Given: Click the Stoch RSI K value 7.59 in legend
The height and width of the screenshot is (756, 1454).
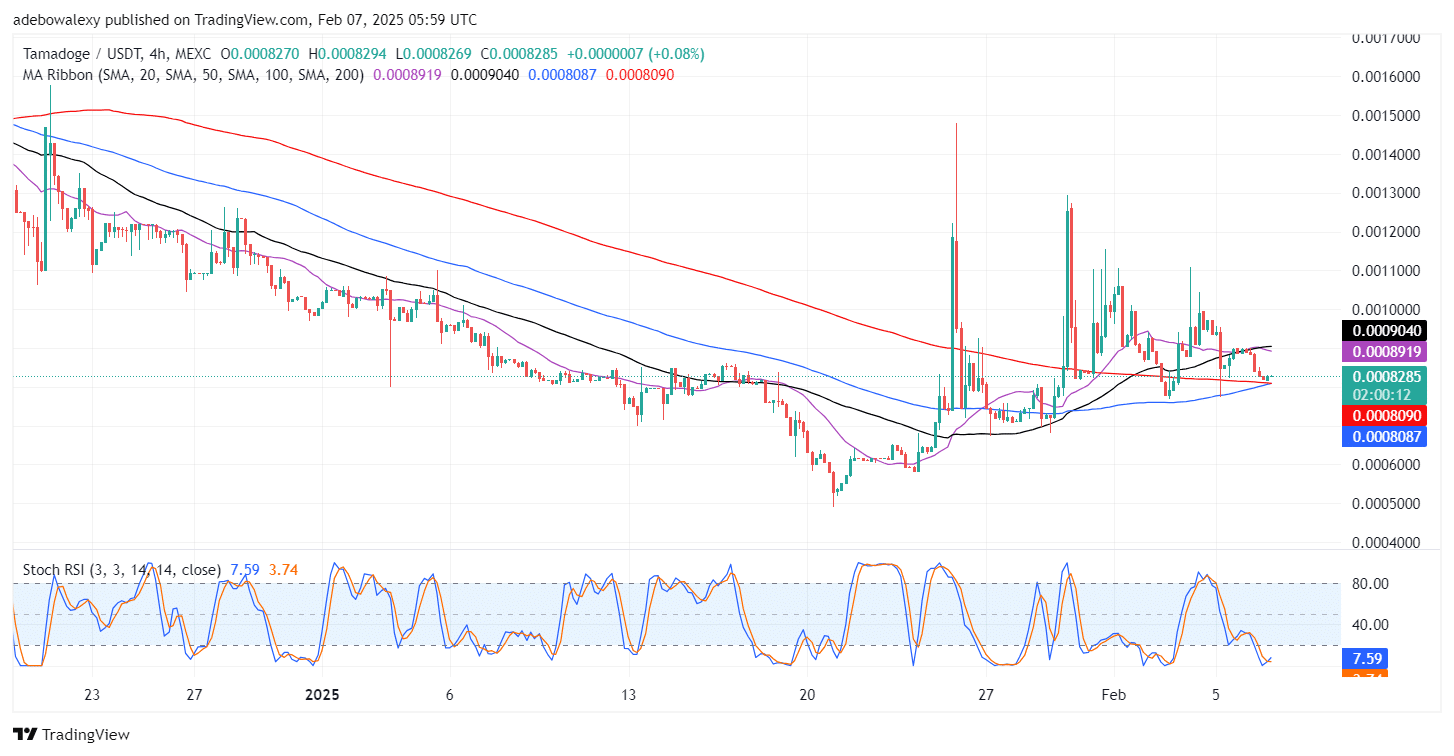Looking at the screenshot, I should point(245,570).
